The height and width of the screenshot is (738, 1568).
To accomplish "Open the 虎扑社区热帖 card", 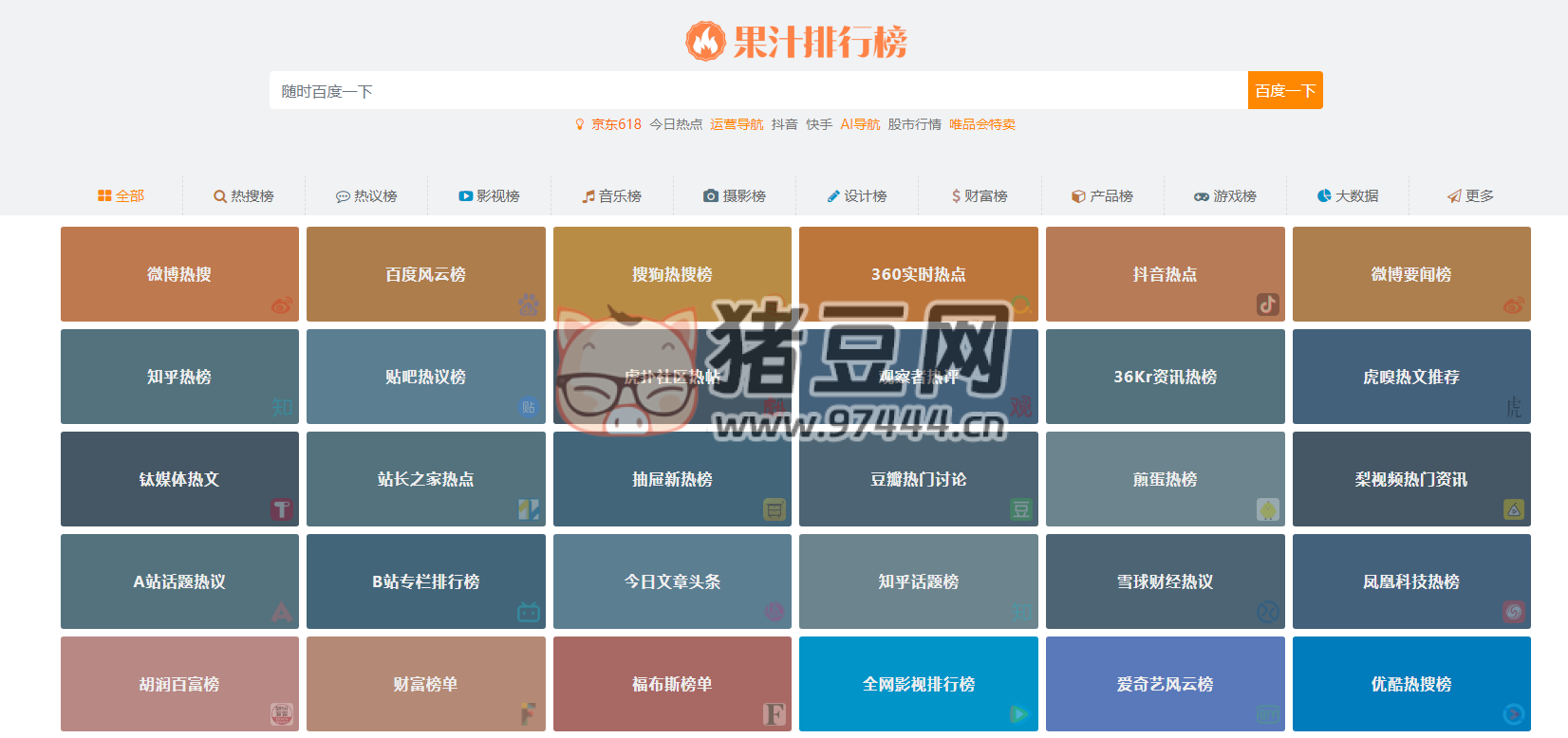I will pyautogui.click(x=672, y=377).
